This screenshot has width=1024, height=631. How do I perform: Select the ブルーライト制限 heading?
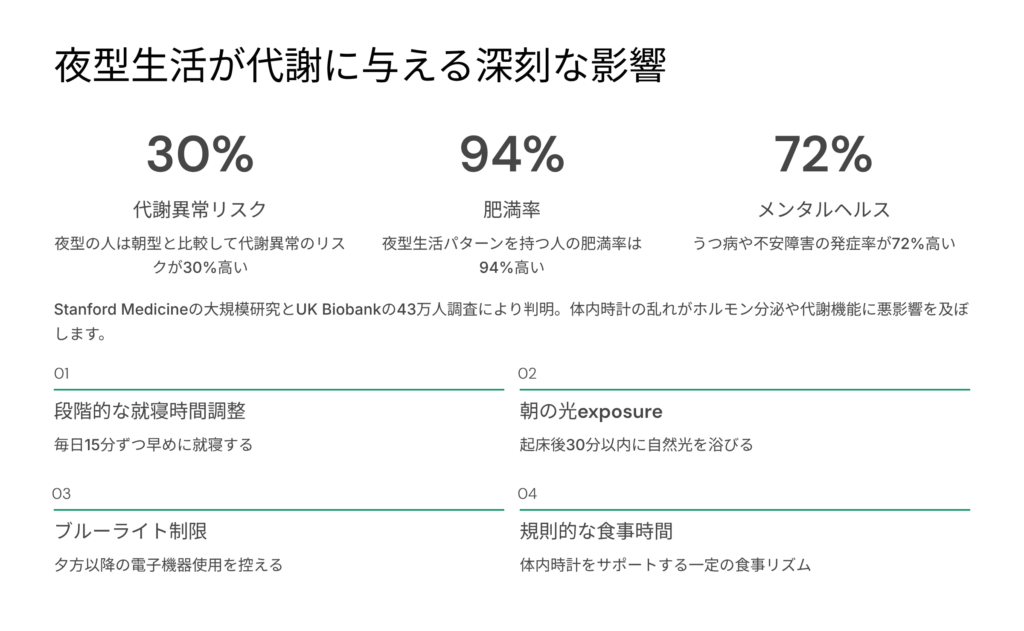[130, 531]
